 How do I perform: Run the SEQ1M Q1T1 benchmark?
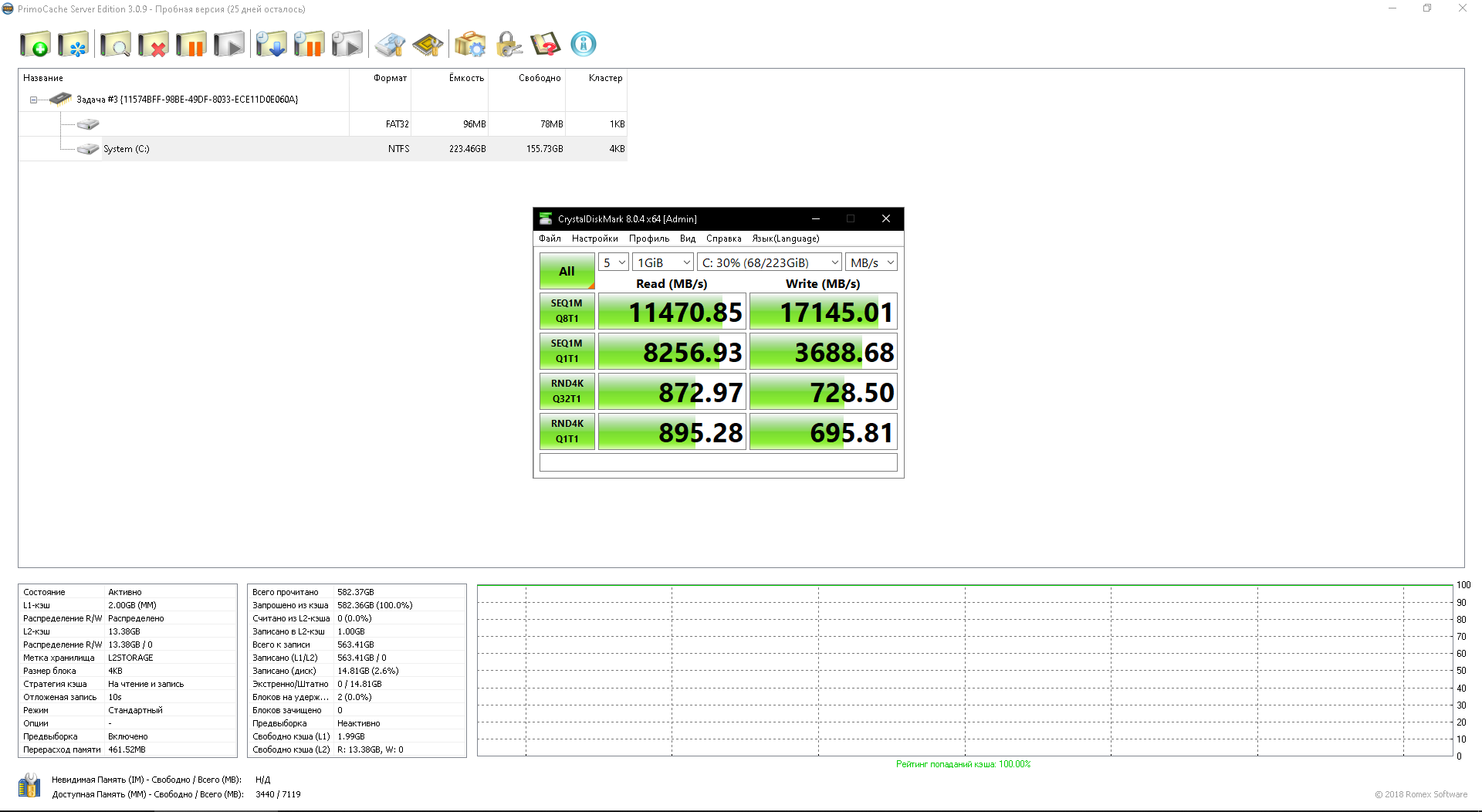567,351
